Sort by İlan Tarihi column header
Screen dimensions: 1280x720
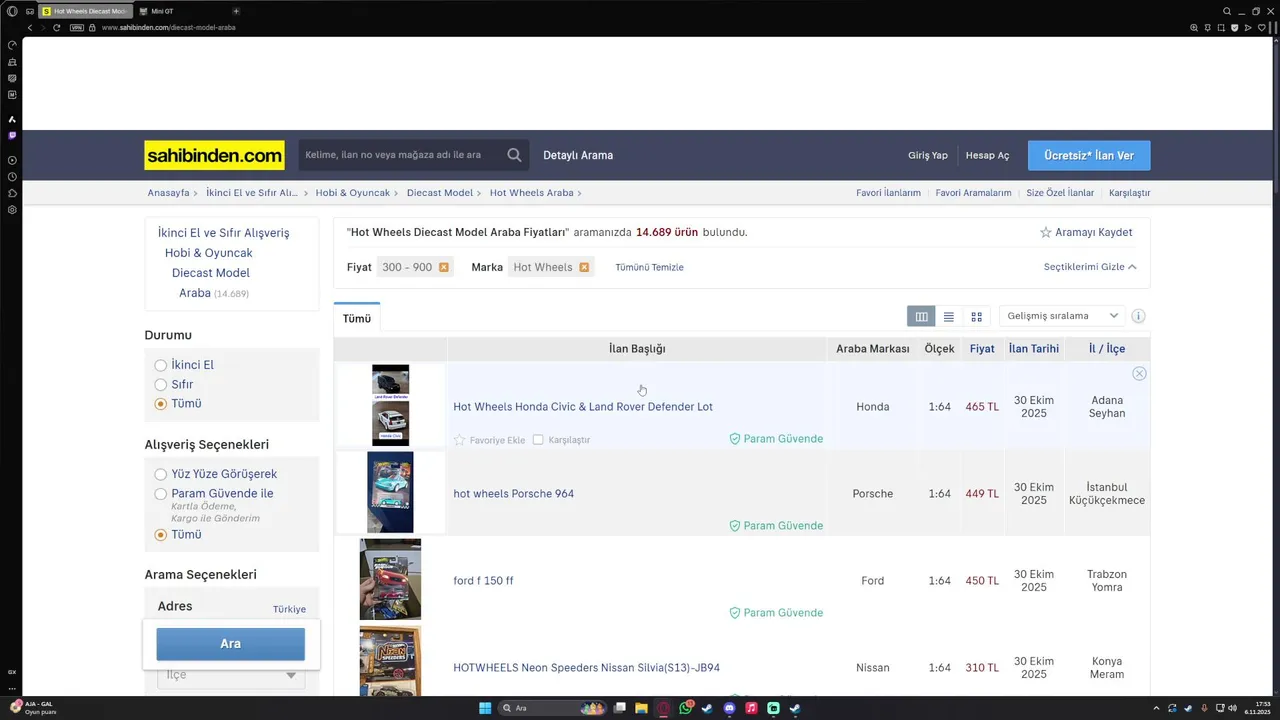point(1034,349)
